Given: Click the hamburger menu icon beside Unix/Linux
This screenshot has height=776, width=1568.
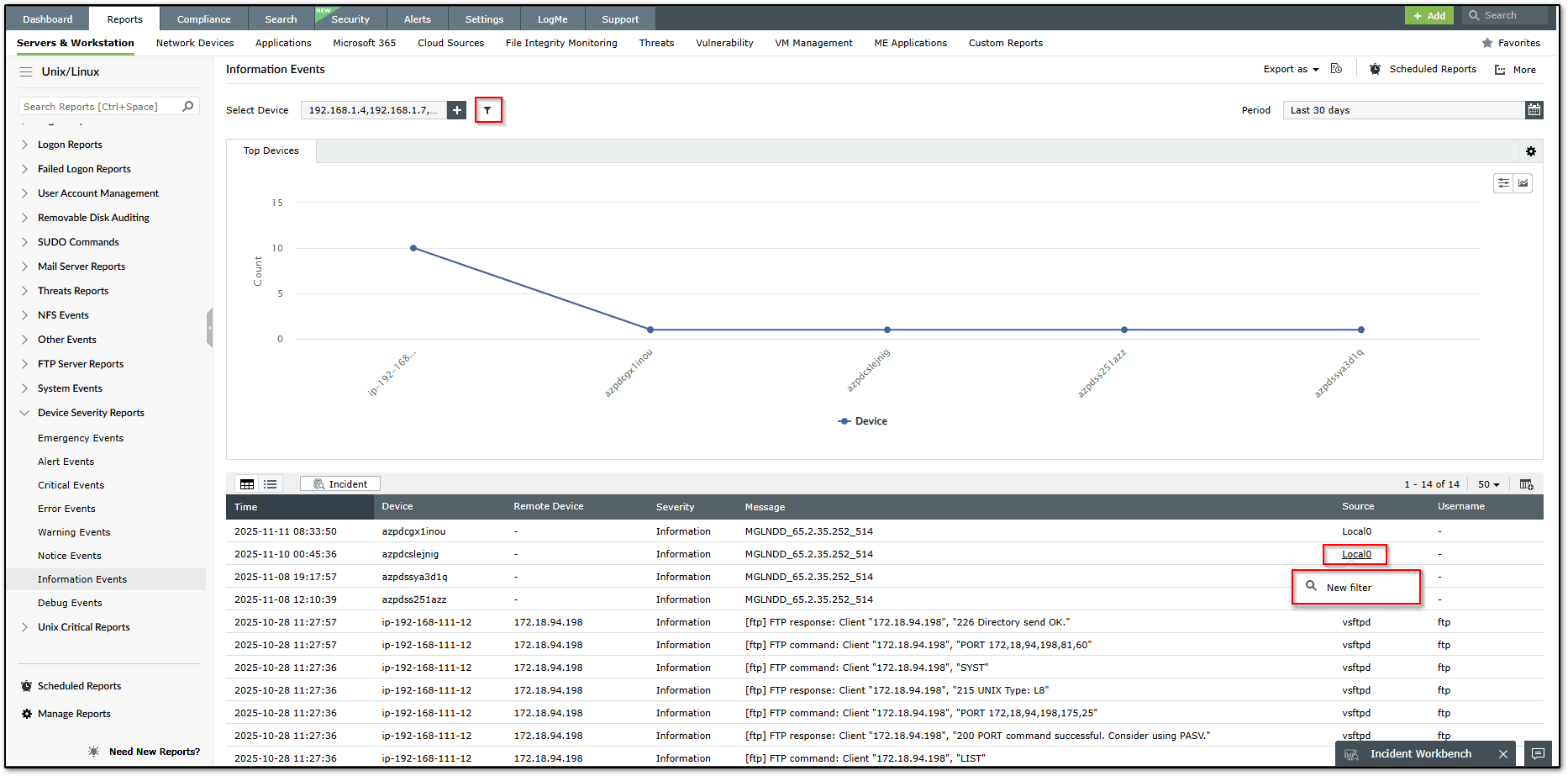Looking at the screenshot, I should tap(26, 72).
